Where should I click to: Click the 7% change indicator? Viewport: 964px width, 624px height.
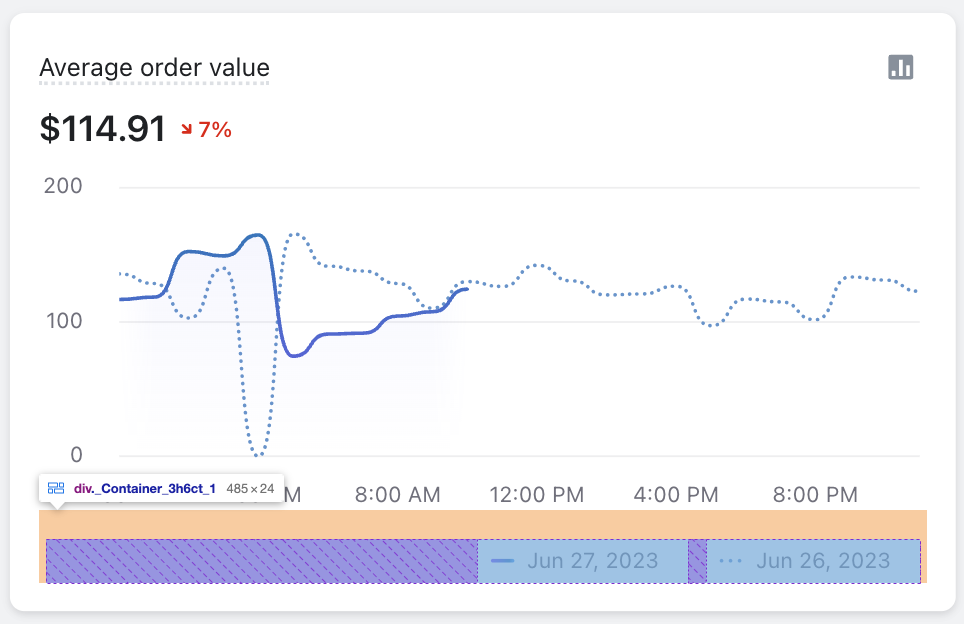coord(213,129)
